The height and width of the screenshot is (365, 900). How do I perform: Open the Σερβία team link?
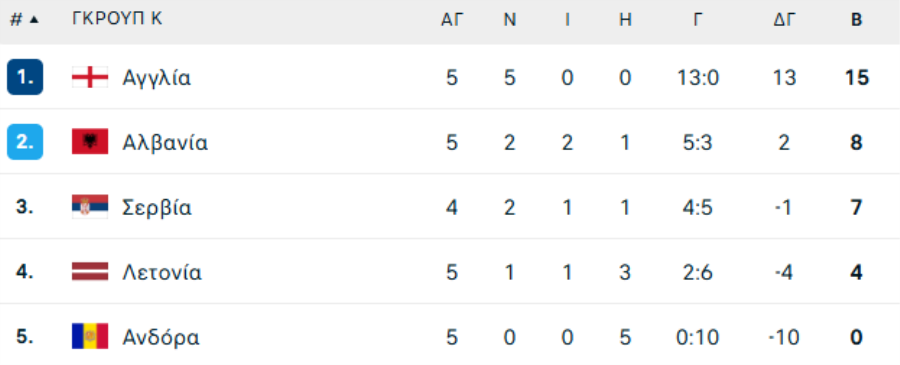click(157, 207)
